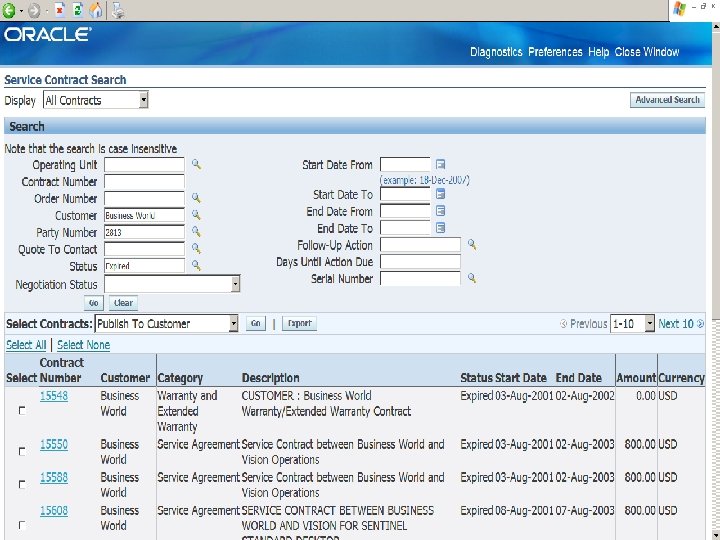
Task: Open Preferences in the header
Action: (555, 52)
